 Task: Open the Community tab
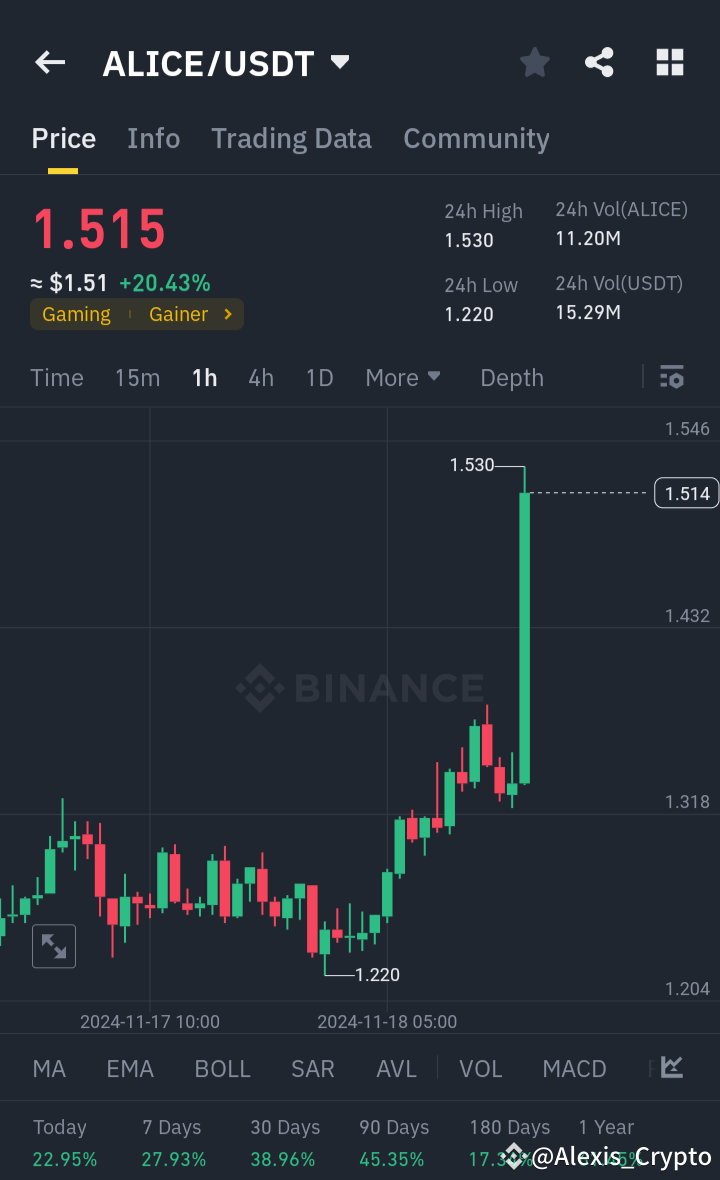(476, 138)
